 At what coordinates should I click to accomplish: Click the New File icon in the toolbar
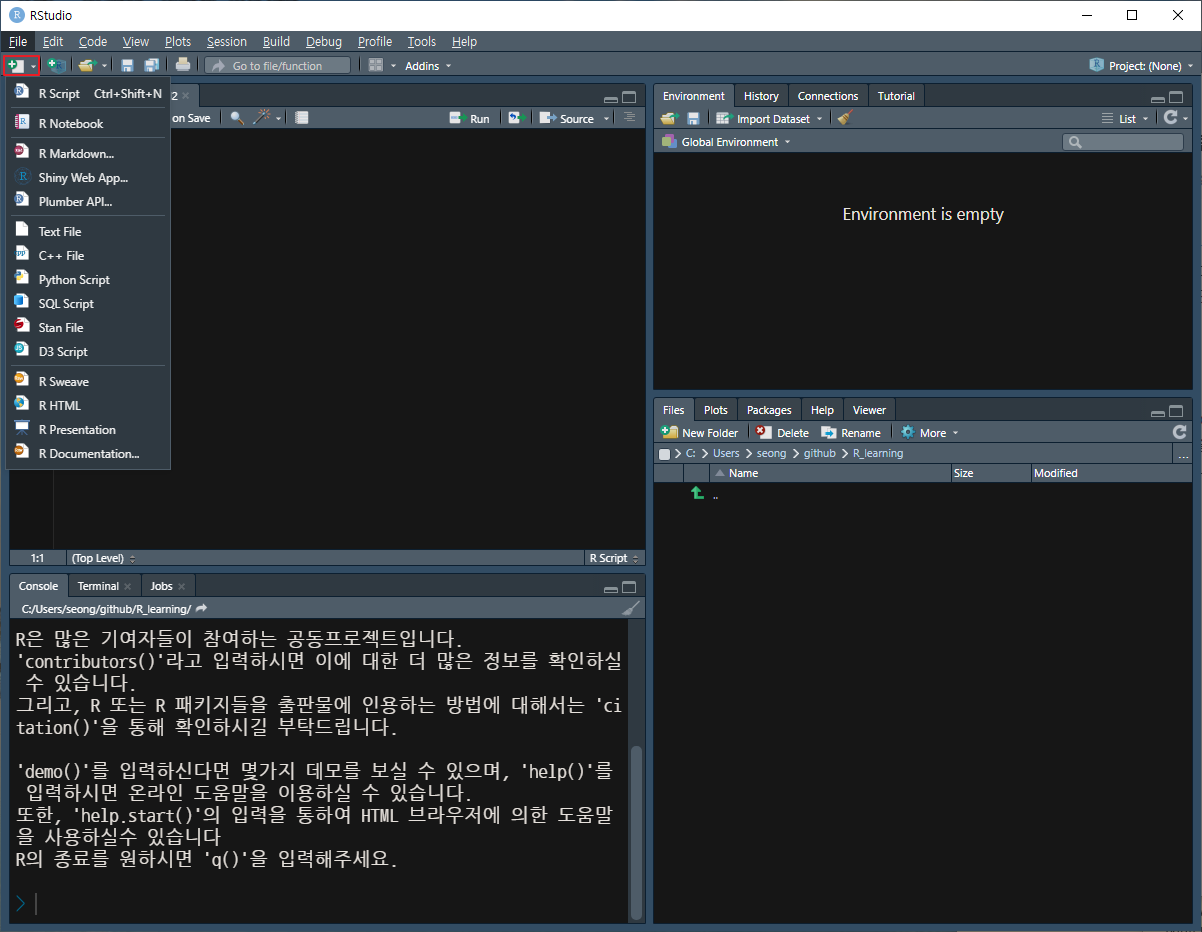pos(16,65)
